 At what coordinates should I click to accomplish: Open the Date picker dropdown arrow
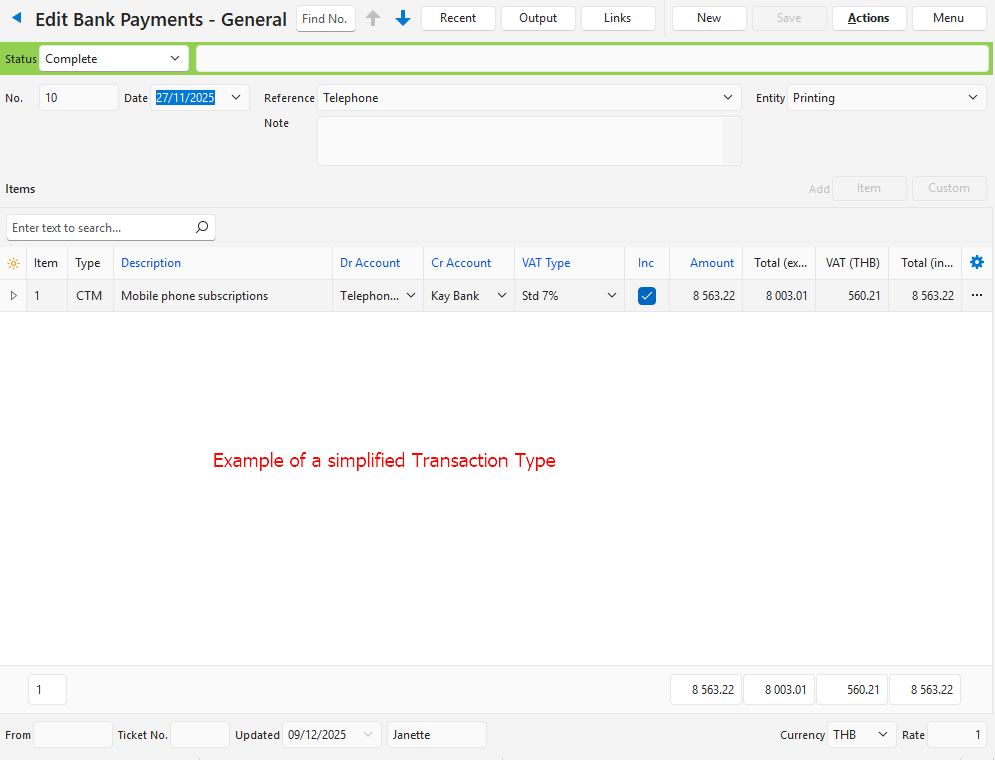point(236,98)
